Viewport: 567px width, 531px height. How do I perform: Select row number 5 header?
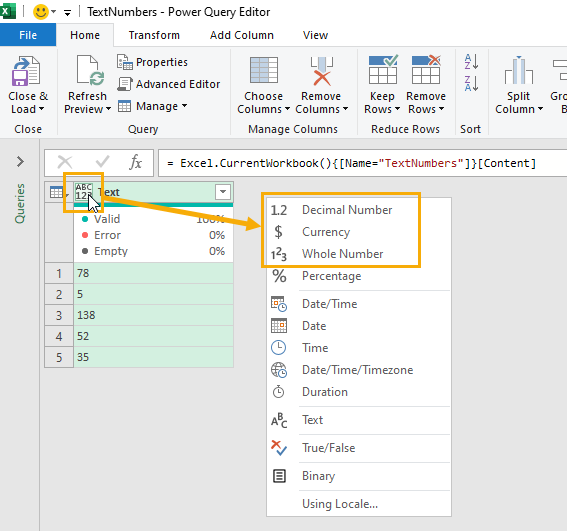[59, 357]
